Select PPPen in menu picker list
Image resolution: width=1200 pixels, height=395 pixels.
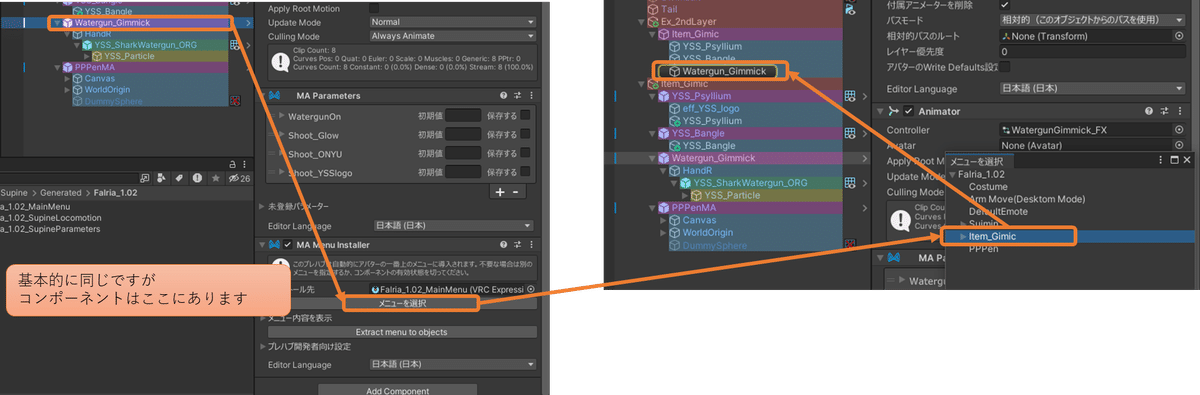tap(984, 248)
